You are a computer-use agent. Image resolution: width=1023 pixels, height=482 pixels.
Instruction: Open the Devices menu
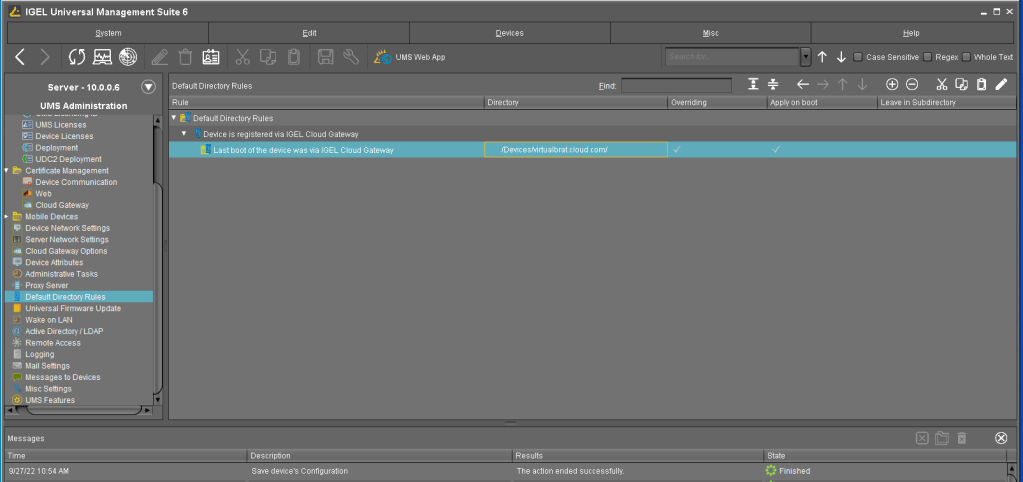pyautogui.click(x=509, y=33)
